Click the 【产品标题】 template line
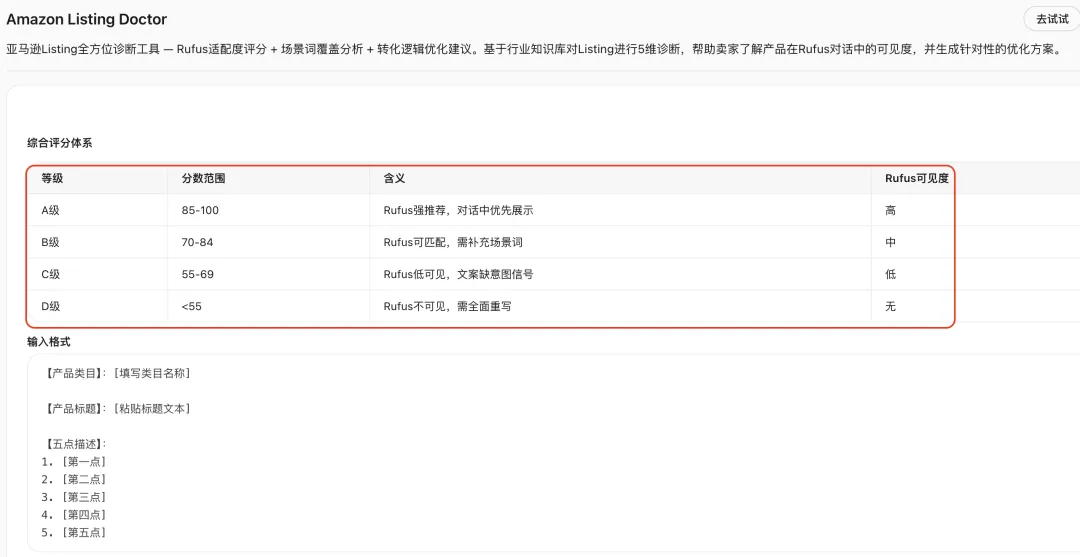 [x=118, y=408]
